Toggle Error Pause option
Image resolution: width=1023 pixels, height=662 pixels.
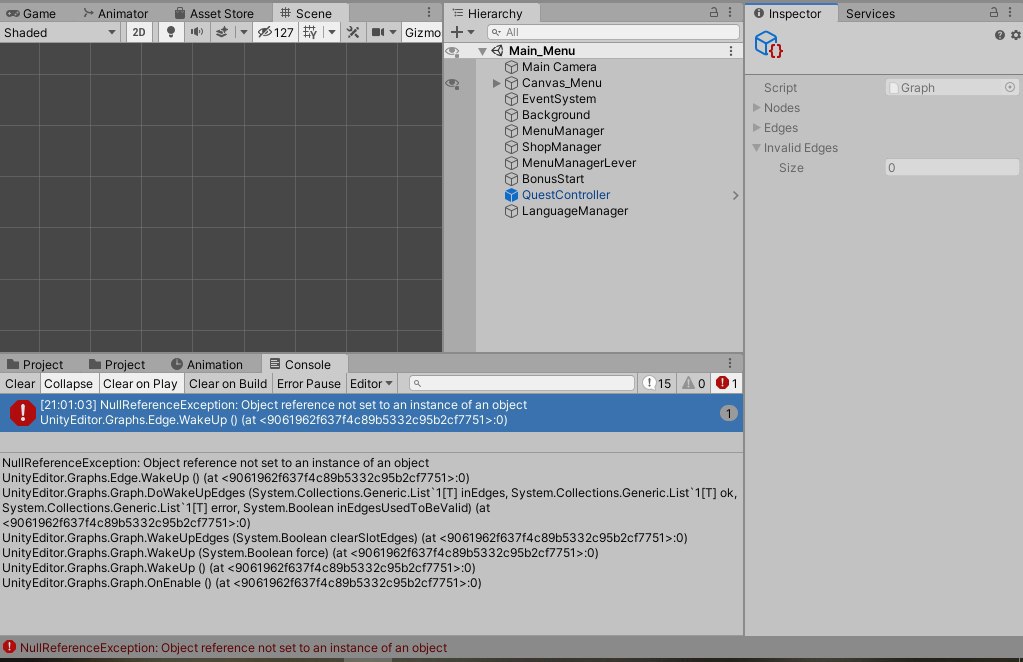[309, 384]
